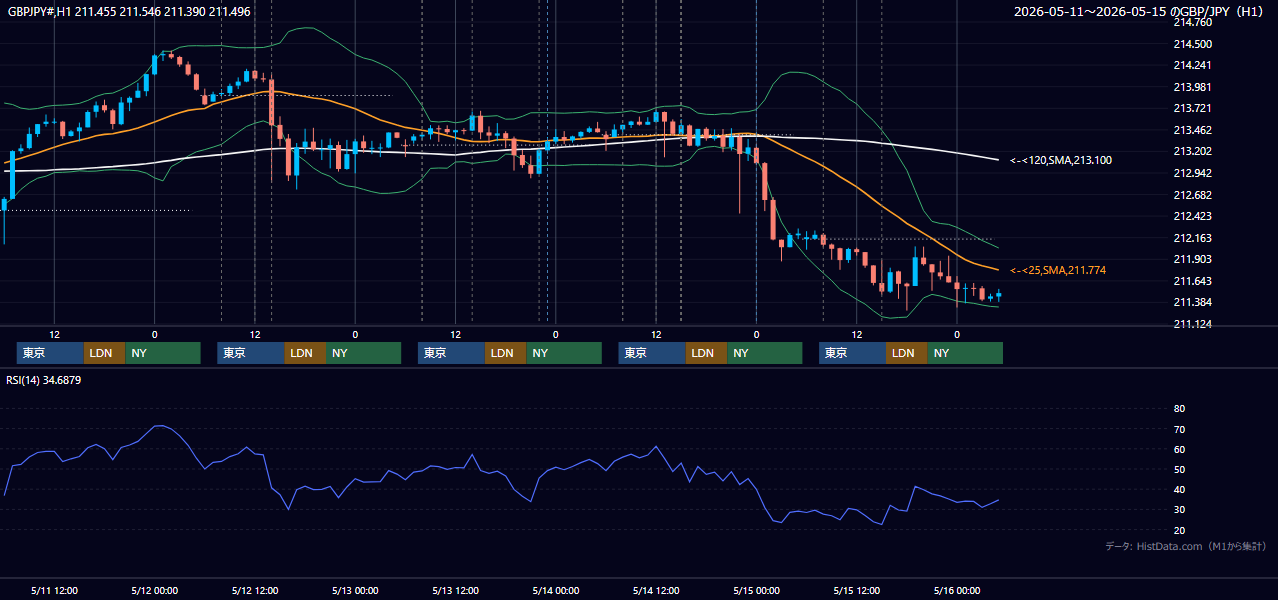
Task: Click the 5/14 00:00 date label
Action: click(555, 590)
